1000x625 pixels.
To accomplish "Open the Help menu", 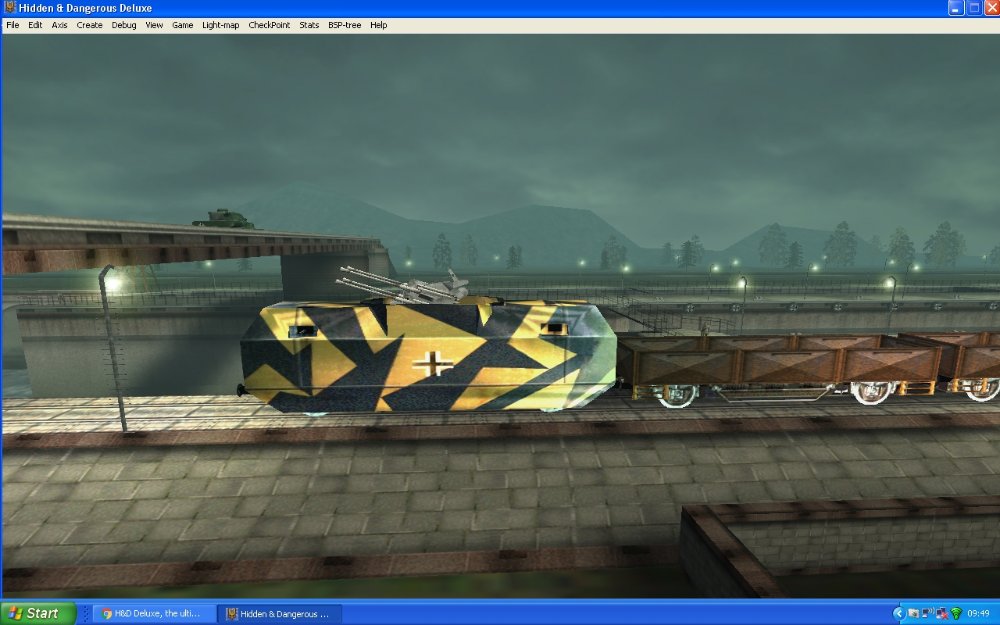I will 379,25.
